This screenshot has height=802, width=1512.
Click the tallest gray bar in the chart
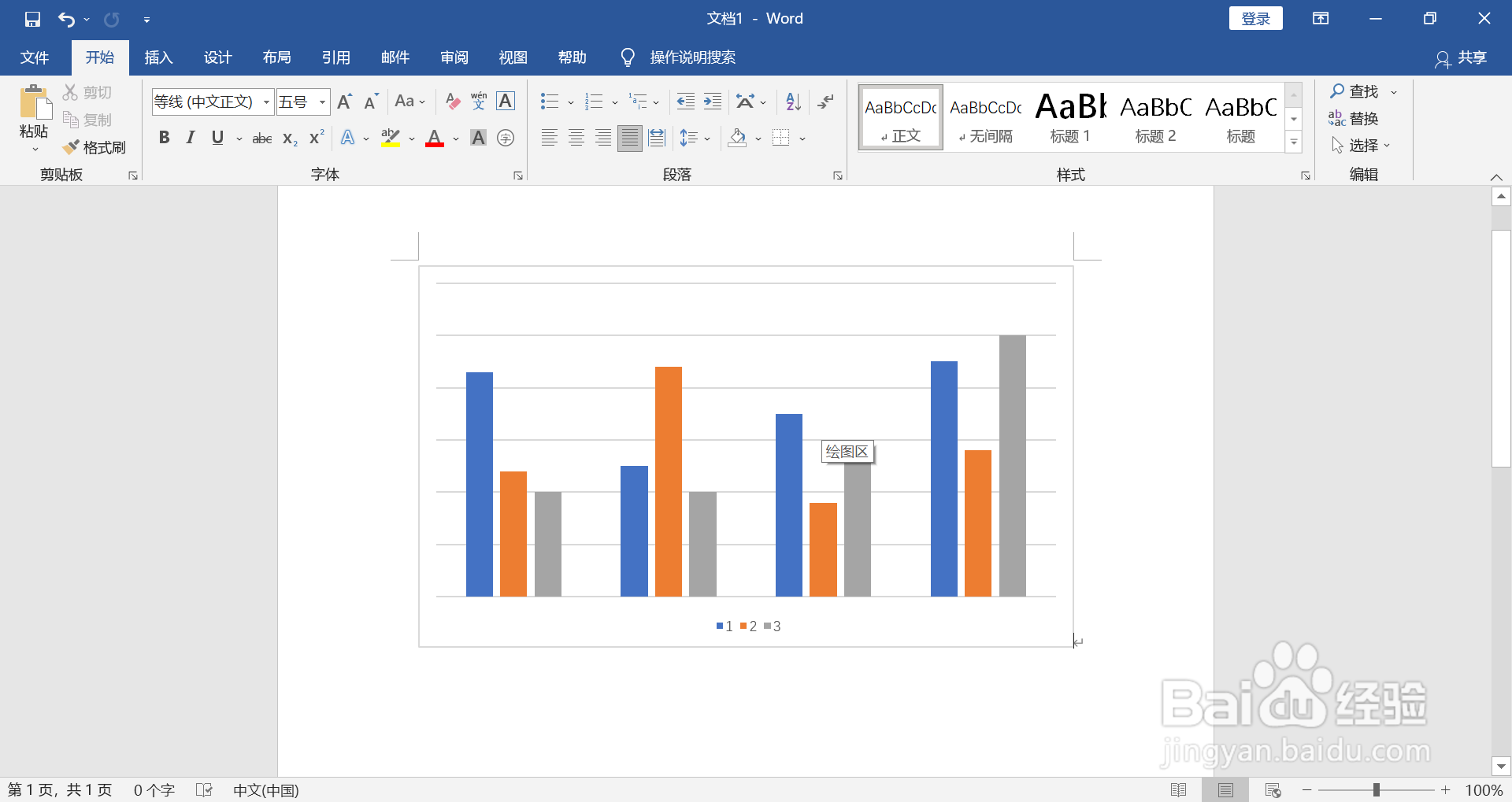click(x=1013, y=466)
